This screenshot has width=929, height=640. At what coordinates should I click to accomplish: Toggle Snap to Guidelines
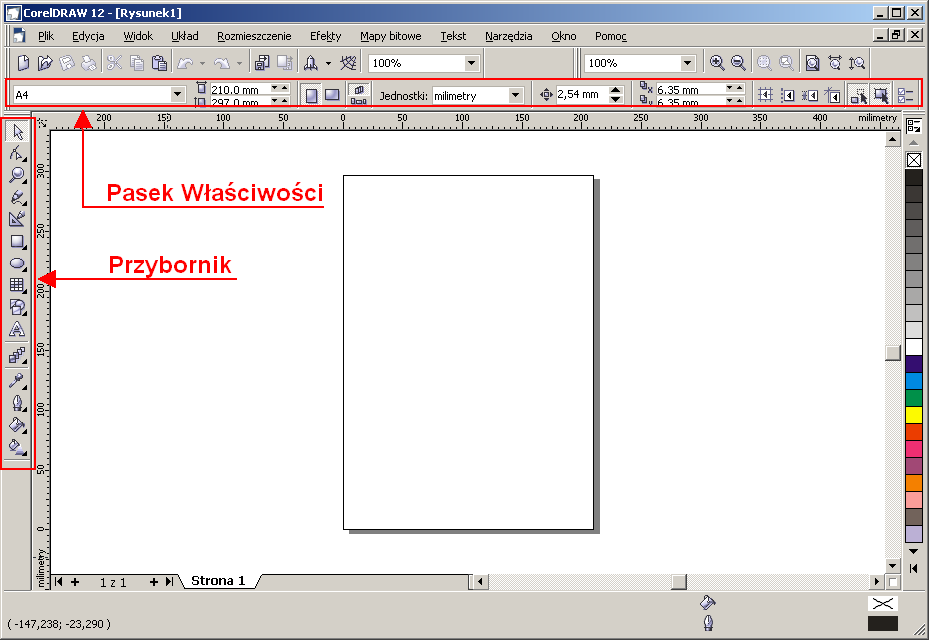787,95
